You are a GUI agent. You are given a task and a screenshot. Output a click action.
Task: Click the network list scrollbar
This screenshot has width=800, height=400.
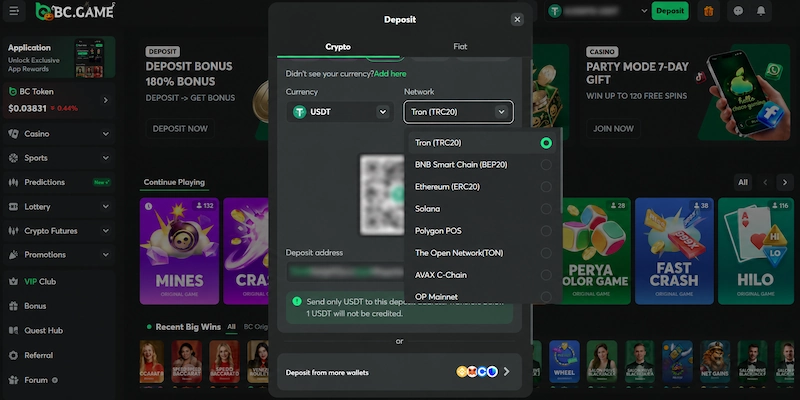560,171
